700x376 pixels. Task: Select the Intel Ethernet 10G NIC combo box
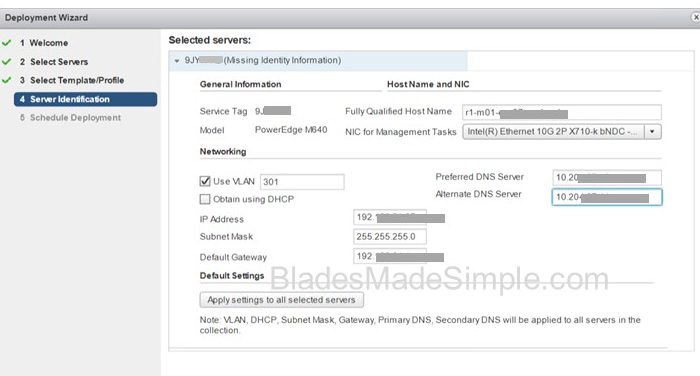(x=562, y=132)
